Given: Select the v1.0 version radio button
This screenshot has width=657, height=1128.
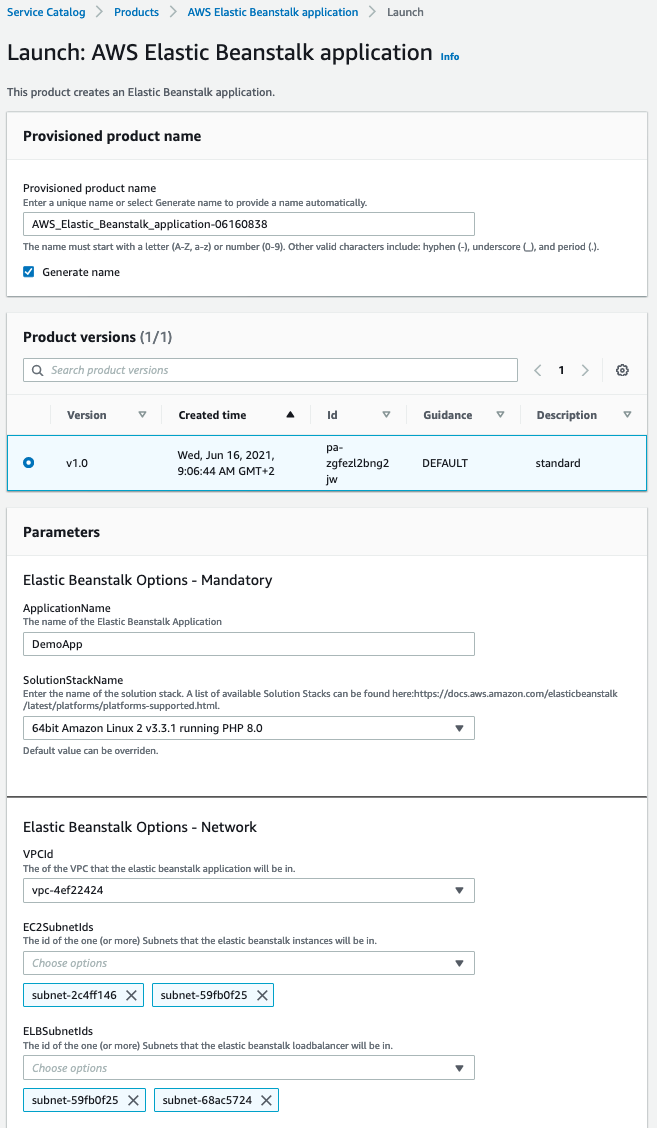Looking at the screenshot, I should tap(29, 463).
